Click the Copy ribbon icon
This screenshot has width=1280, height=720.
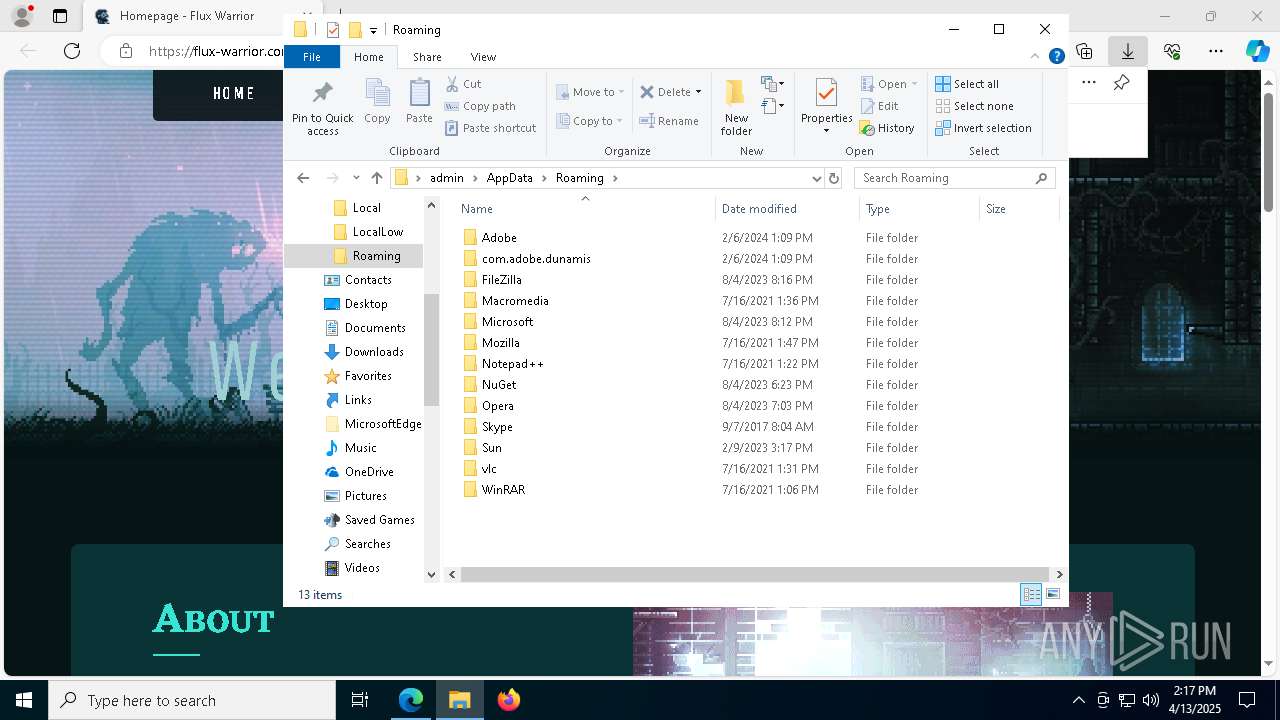(377, 102)
